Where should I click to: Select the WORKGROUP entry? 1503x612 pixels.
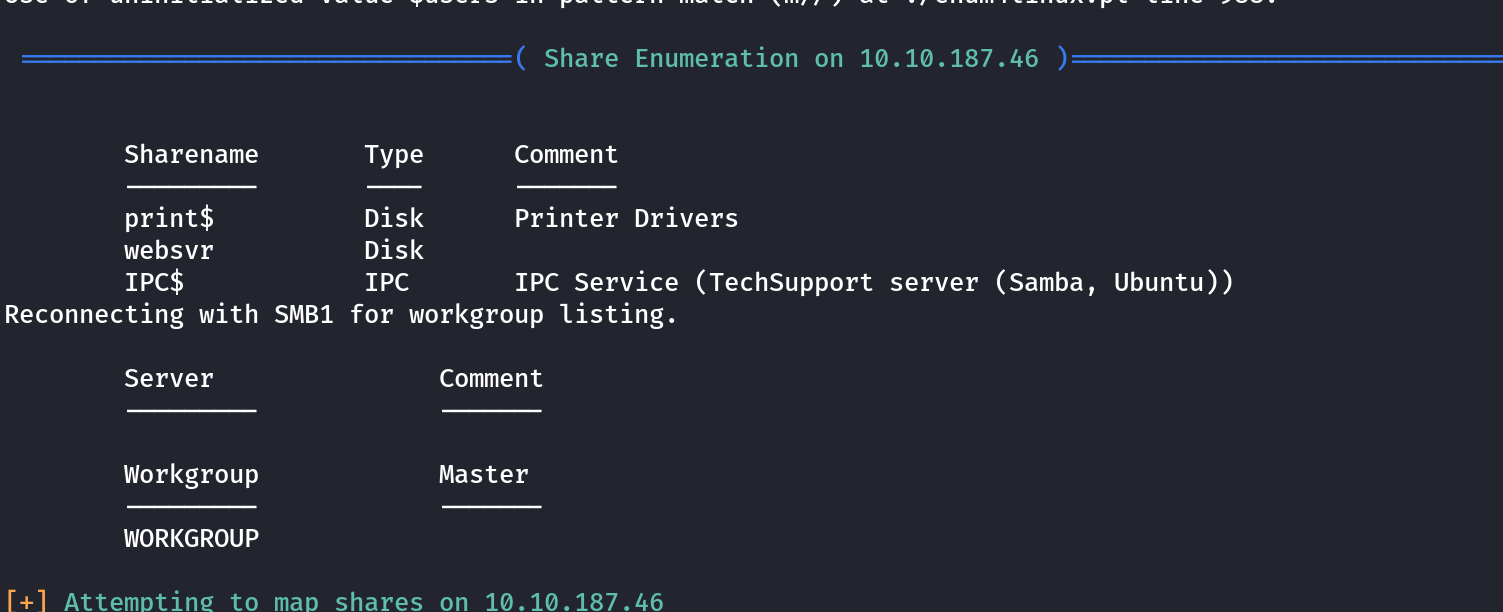191,539
